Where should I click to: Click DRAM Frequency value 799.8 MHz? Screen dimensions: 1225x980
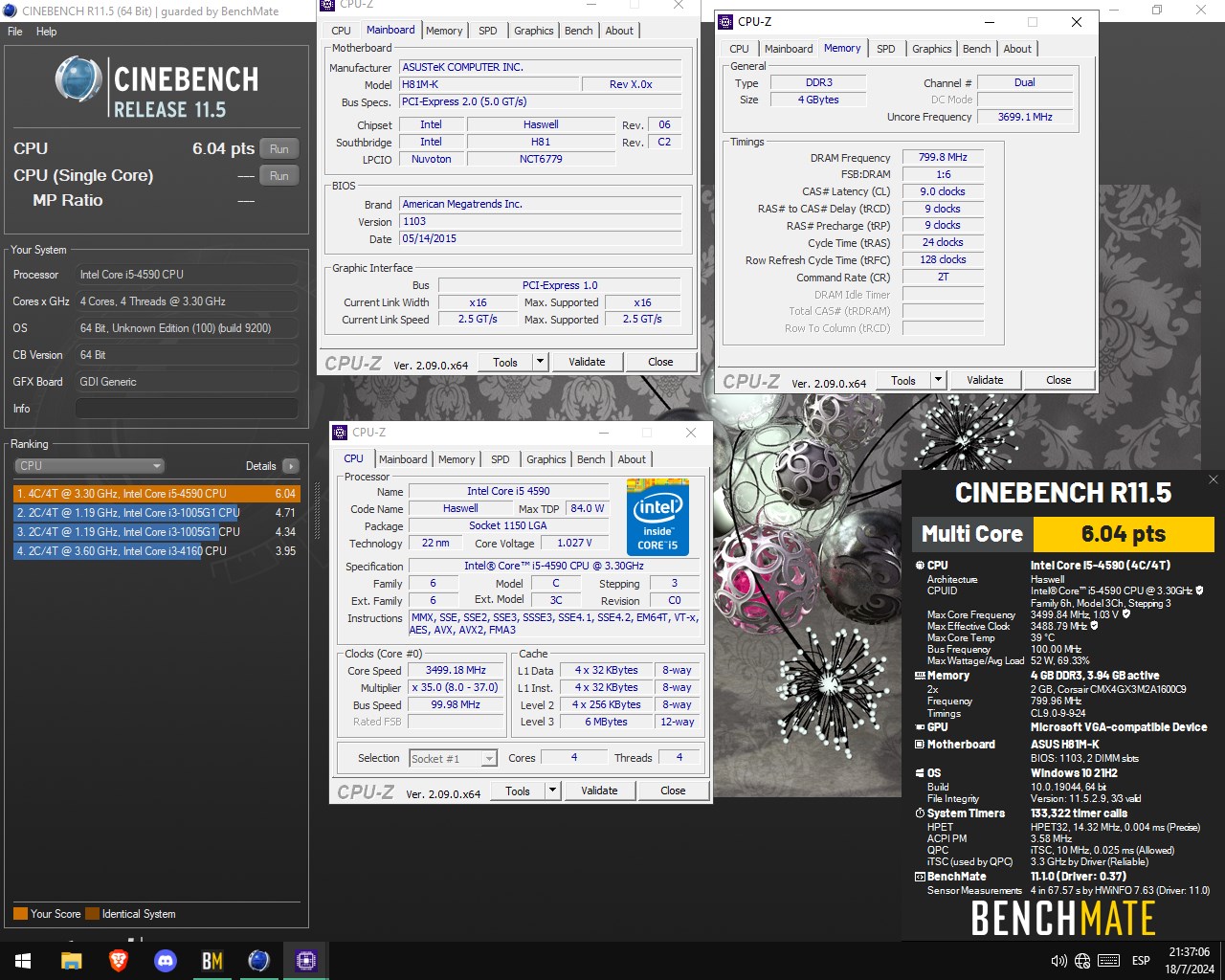[943, 157]
